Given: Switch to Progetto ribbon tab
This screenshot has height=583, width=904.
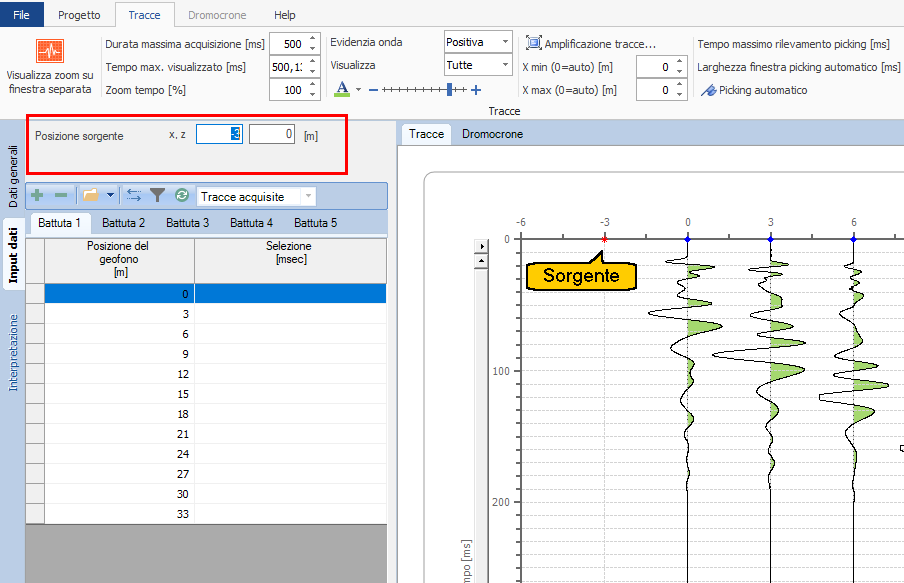Looking at the screenshot, I should [79, 15].
